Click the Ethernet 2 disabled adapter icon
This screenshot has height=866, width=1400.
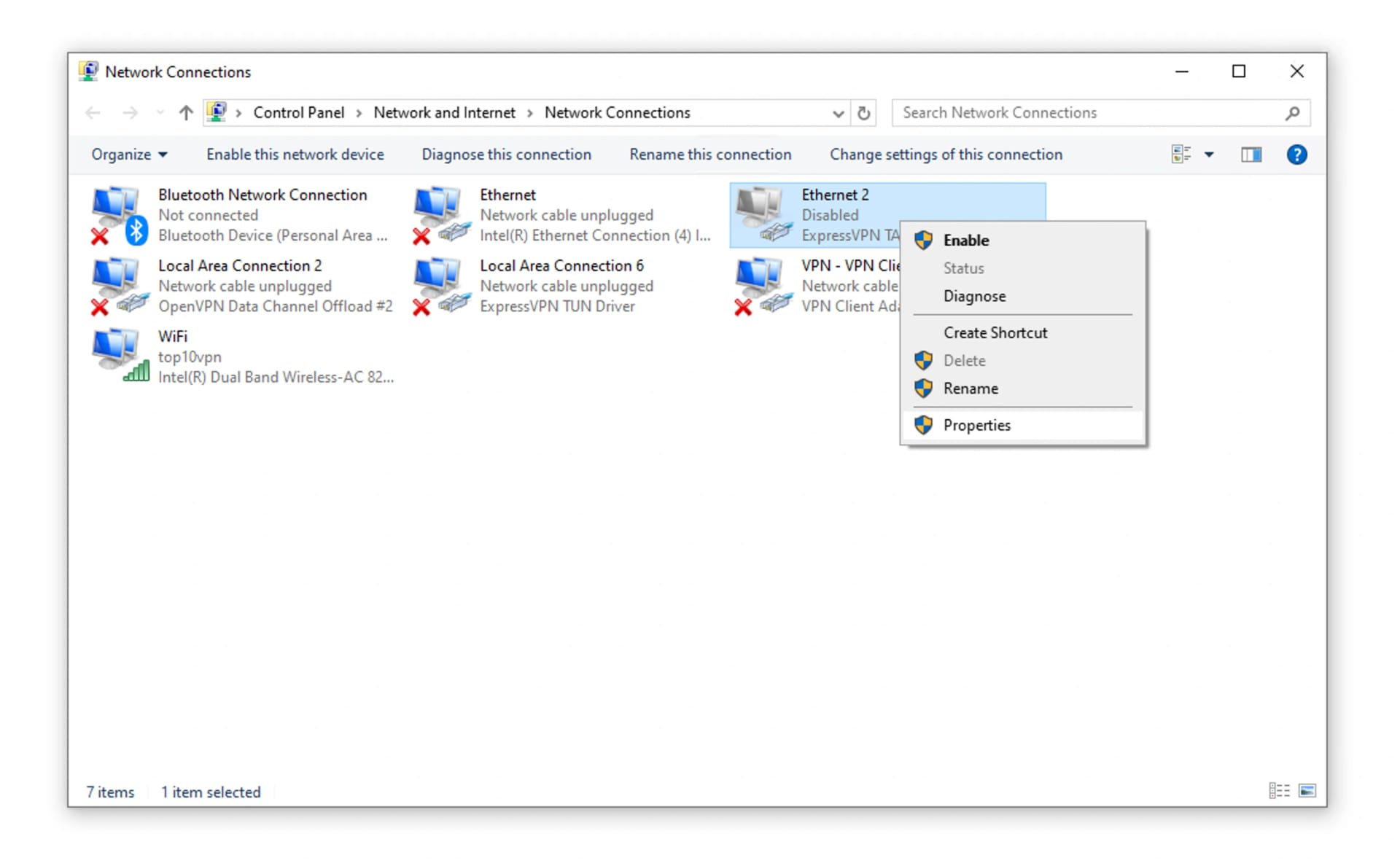(763, 214)
